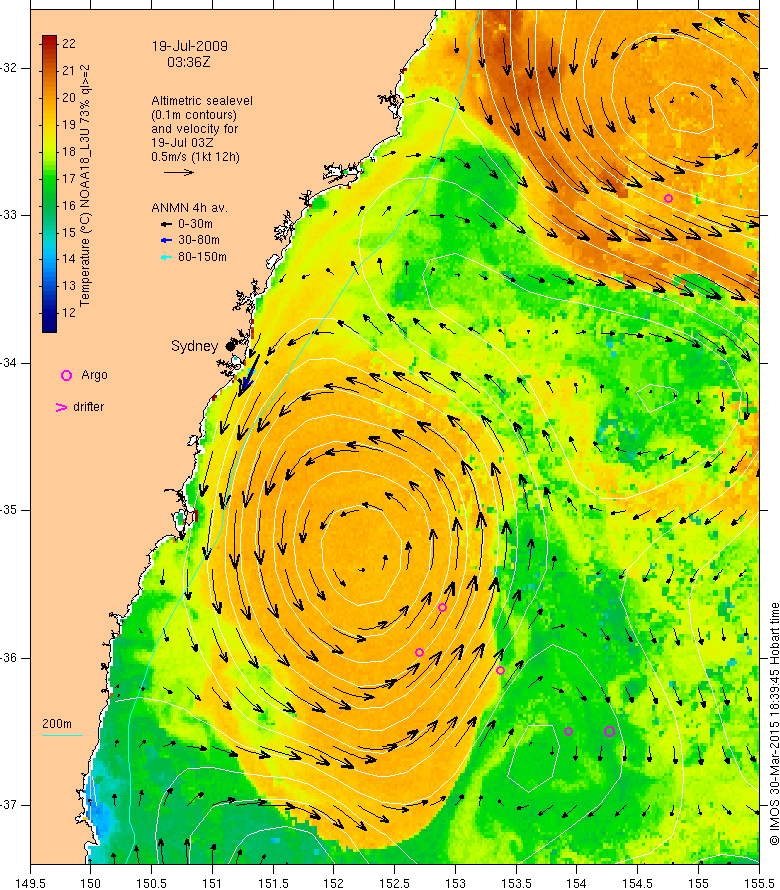Click the latitude axis label "-34"
The width and height of the screenshot is (780, 890).
coord(9,363)
